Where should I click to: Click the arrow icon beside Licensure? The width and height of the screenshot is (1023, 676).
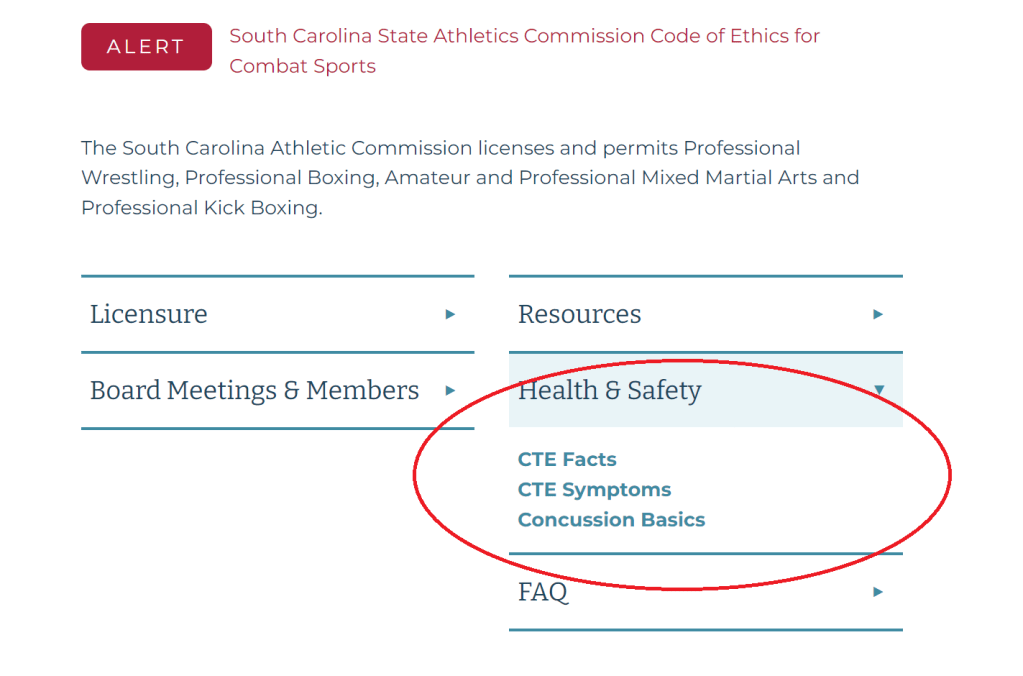tap(450, 314)
